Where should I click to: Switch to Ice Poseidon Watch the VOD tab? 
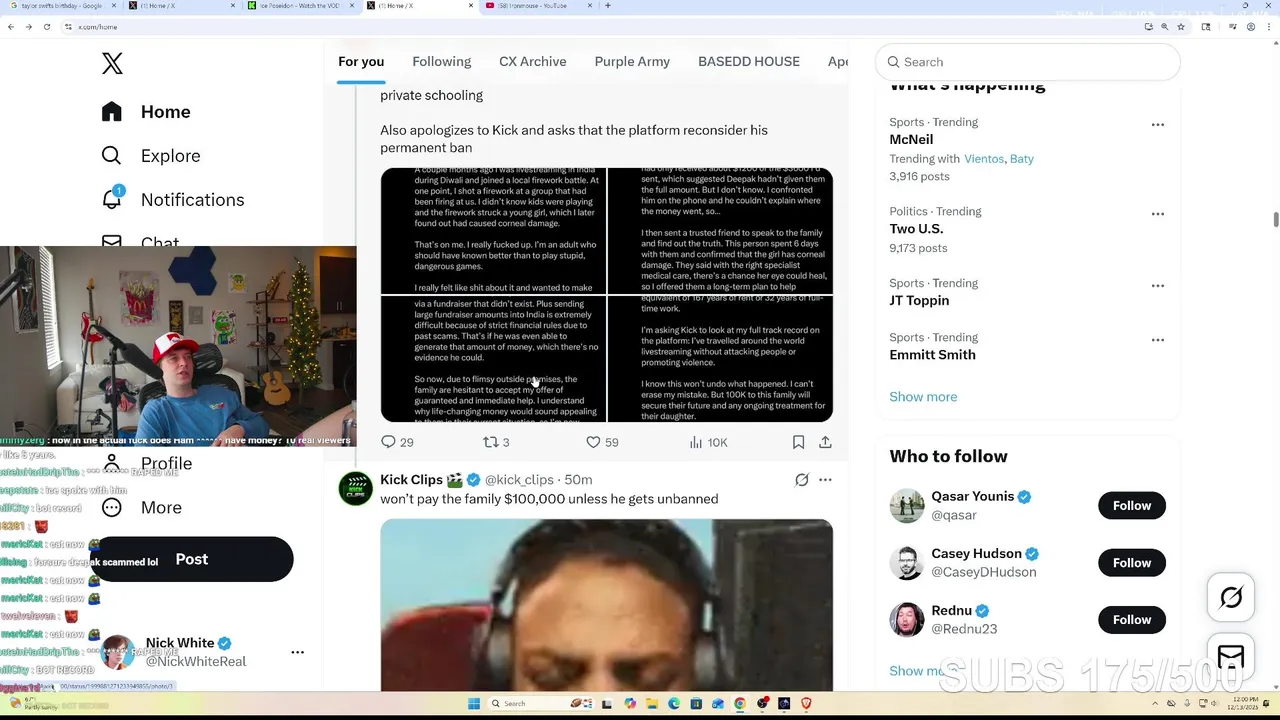[x=300, y=6]
